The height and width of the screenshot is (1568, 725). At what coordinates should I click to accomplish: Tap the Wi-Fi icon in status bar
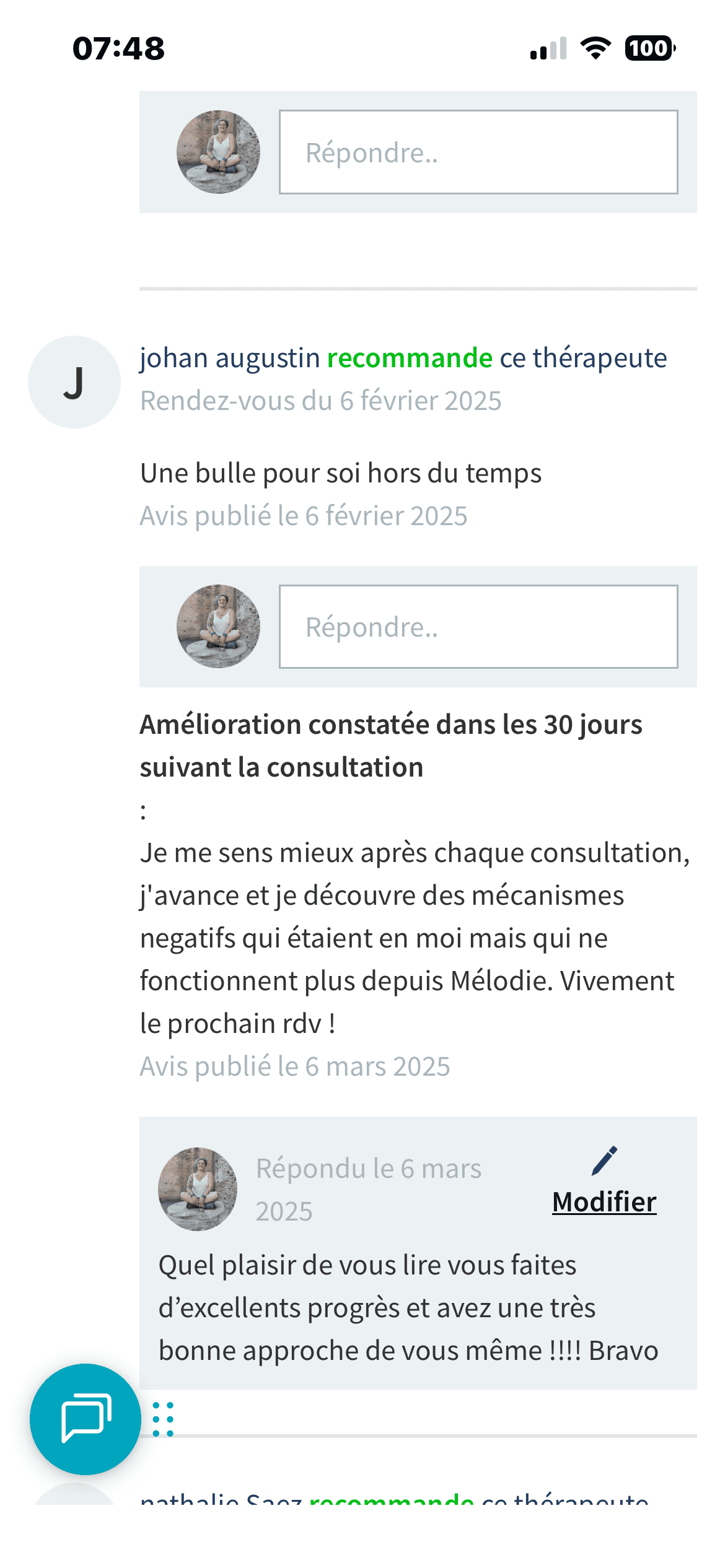(595, 48)
